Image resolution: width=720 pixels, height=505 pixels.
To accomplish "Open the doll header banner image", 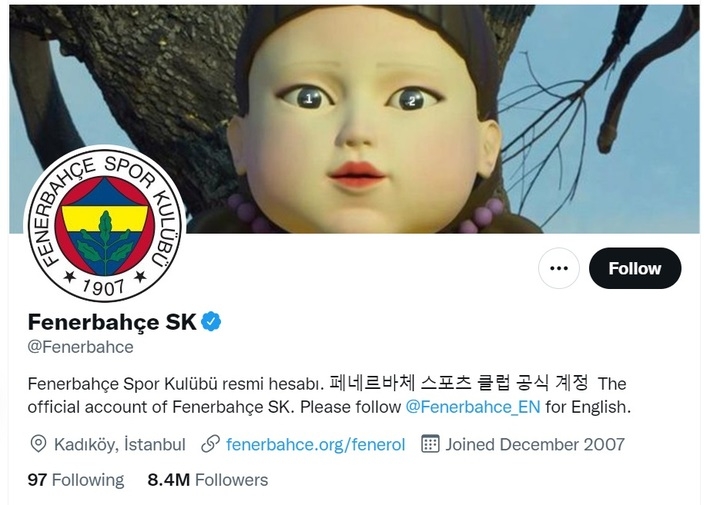I will pos(354,118).
